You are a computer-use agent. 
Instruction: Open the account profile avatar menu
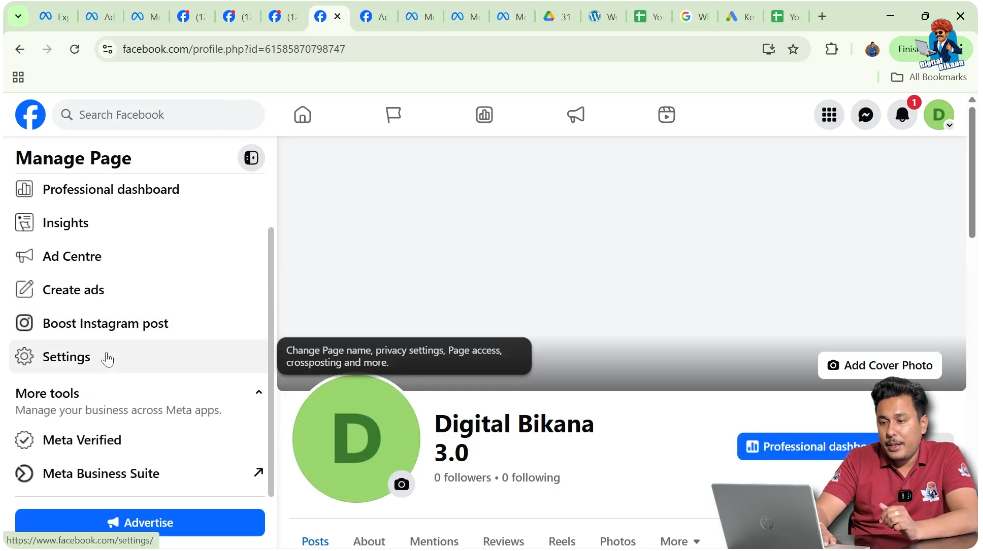[938, 115]
